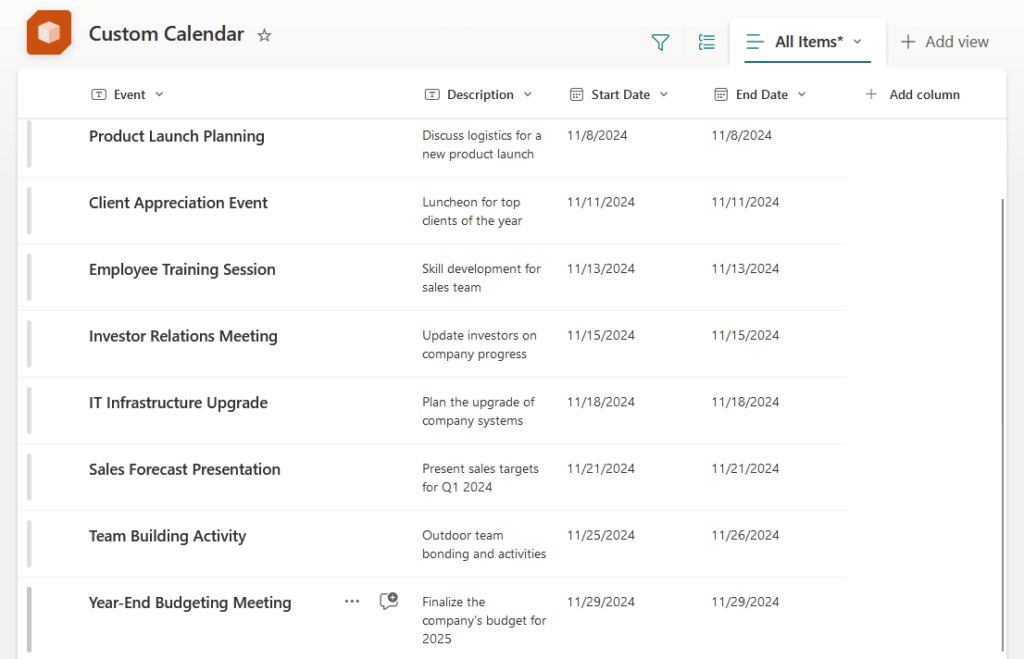Click Add column
This screenshot has height=659, width=1024.
pyautogui.click(x=912, y=94)
